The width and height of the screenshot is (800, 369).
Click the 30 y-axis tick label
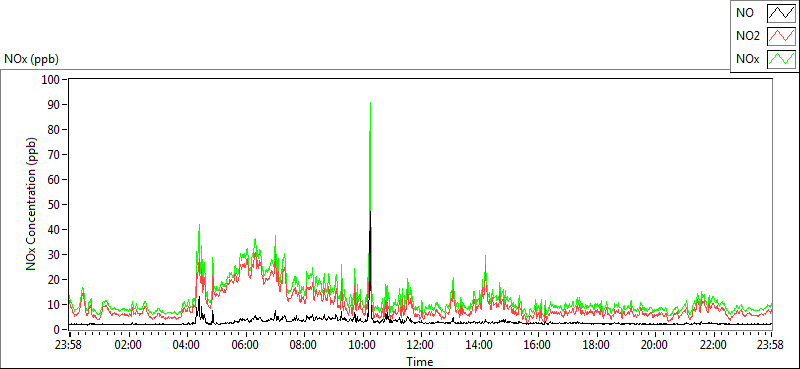point(55,255)
